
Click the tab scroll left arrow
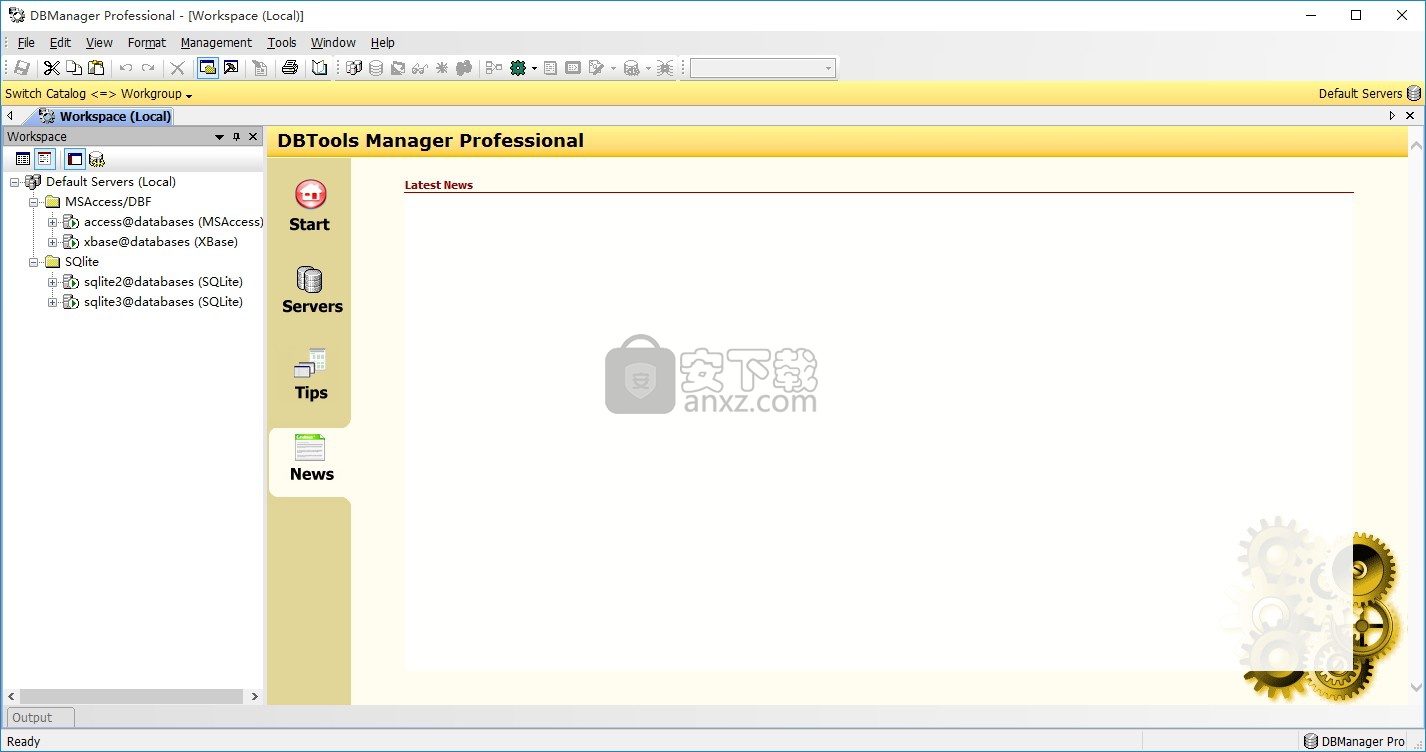pos(10,116)
